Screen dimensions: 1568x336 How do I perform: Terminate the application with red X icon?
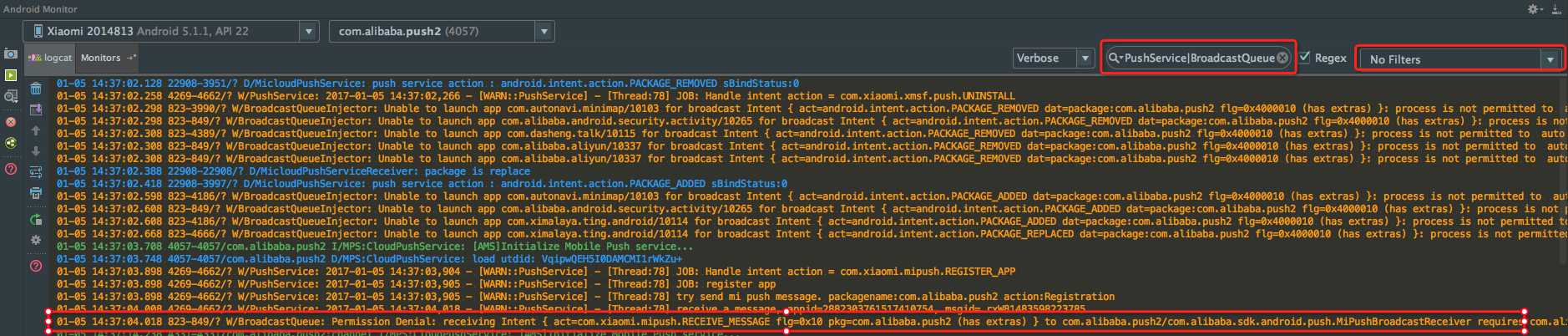tap(11, 121)
